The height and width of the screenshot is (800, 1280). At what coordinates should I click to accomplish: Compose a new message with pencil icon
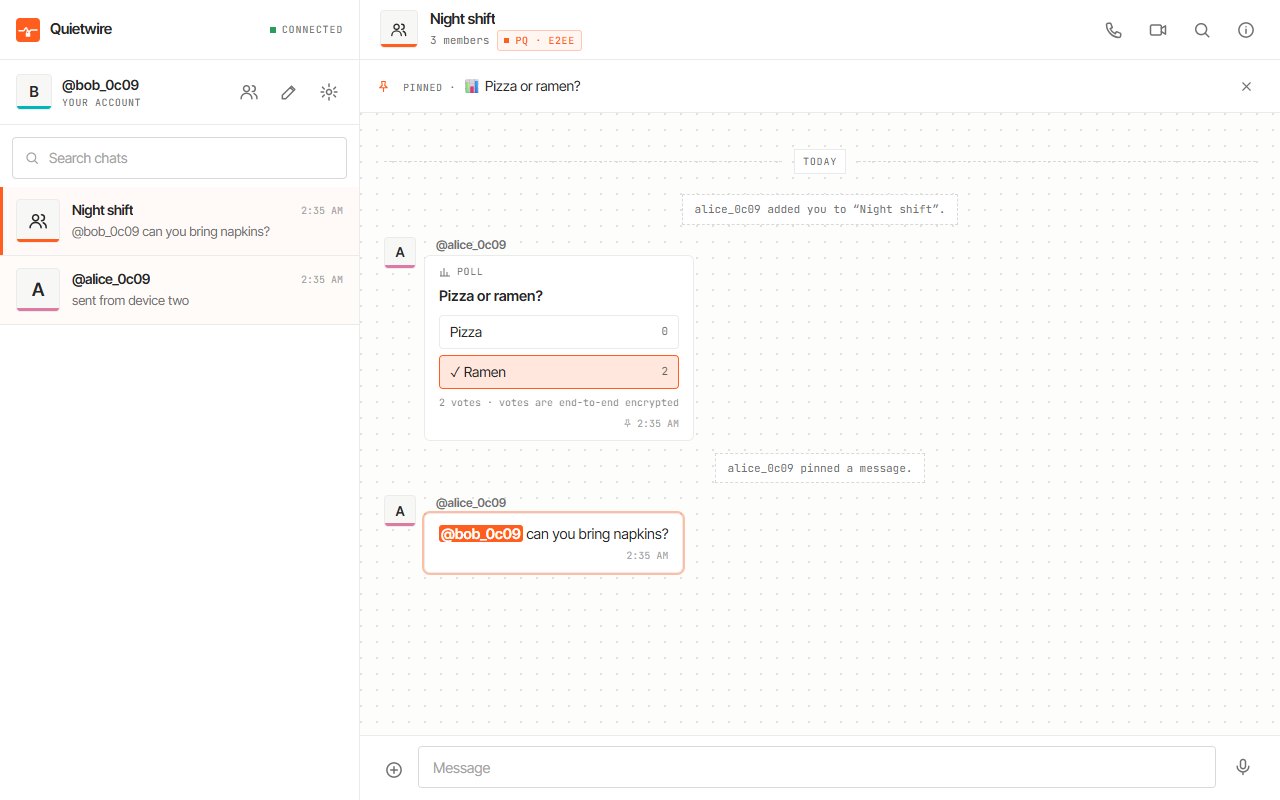288,92
